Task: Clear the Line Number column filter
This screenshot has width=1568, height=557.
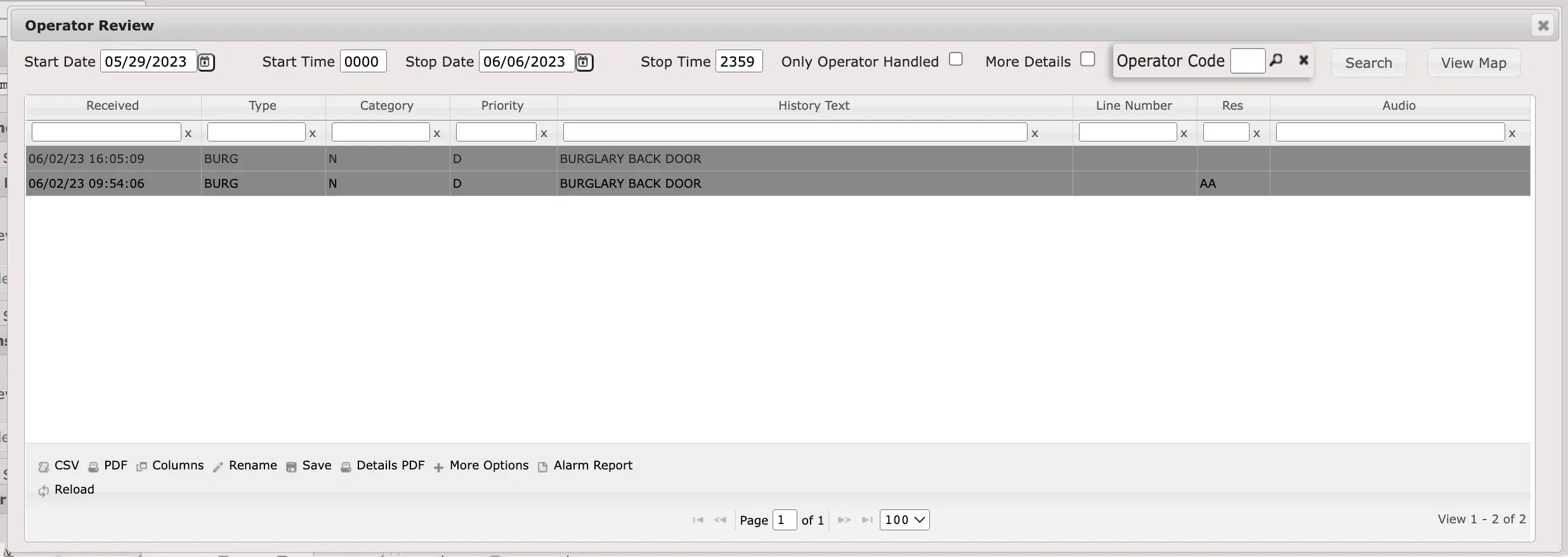Action: pyautogui.click(x=1184, y=133)
